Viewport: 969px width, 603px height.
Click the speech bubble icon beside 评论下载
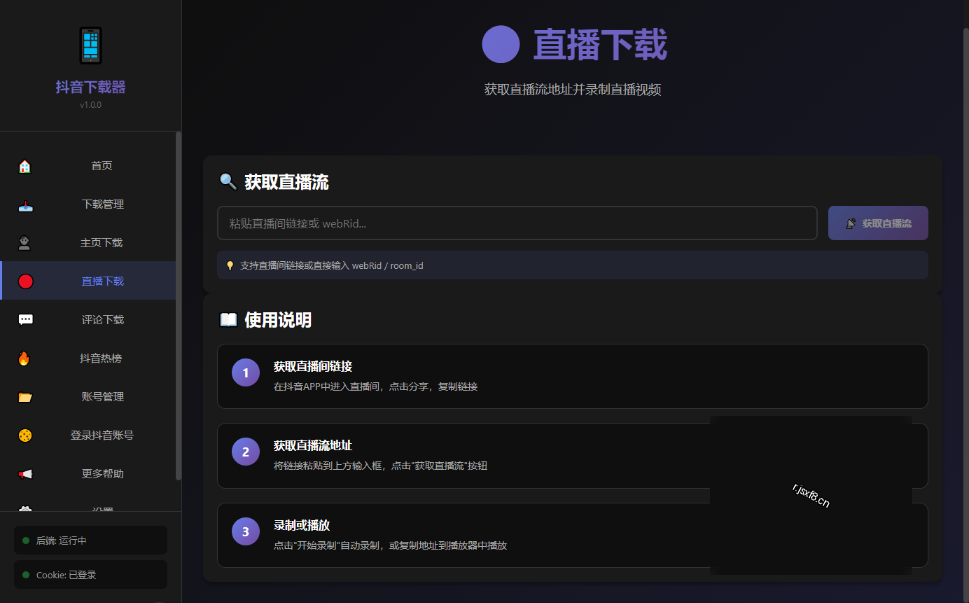pyautogui.click(x=25, y=319)
